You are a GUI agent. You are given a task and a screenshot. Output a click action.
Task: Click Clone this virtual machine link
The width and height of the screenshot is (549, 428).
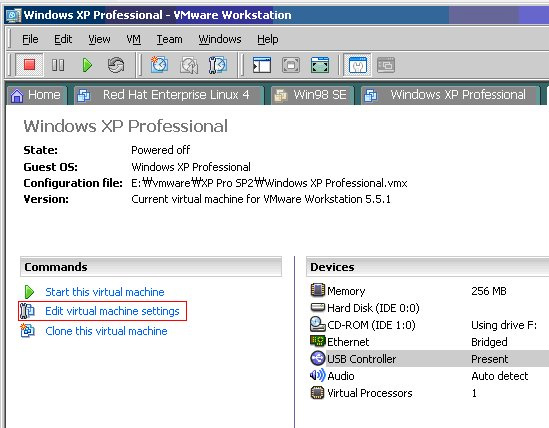(106, 331)
